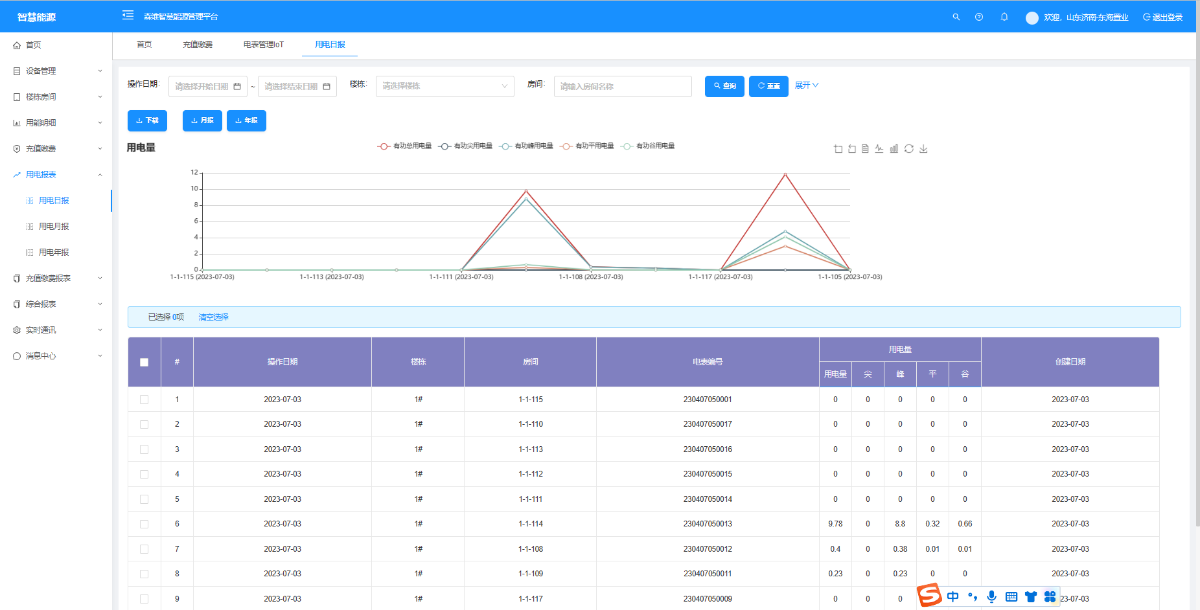Image resolution: width=1200 pixels, height=610 pixels.
Task: Click the 房间 room name input field
Action: tap(622, 87)
